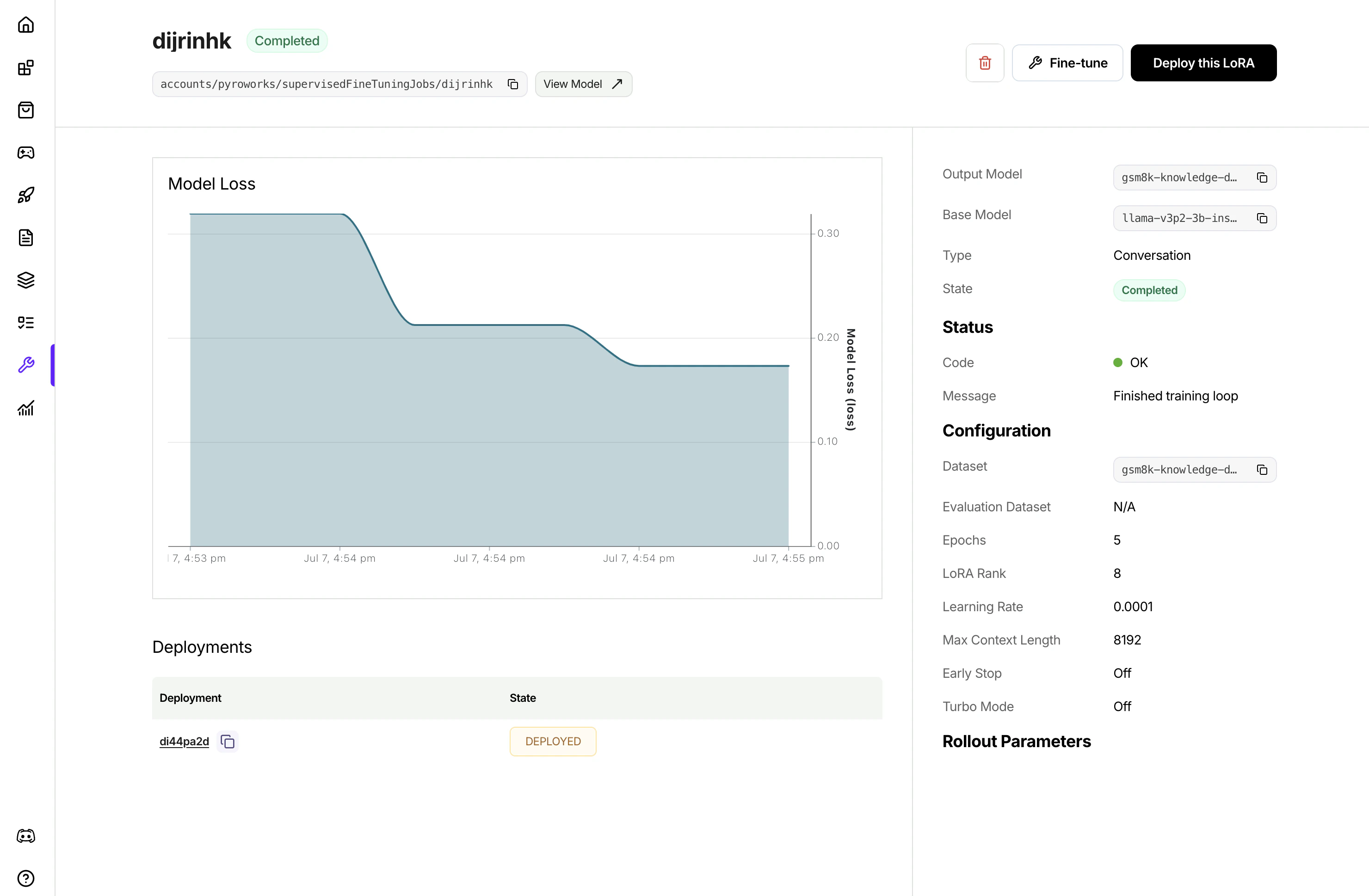Delete job with red trash button

click(985, 63)
